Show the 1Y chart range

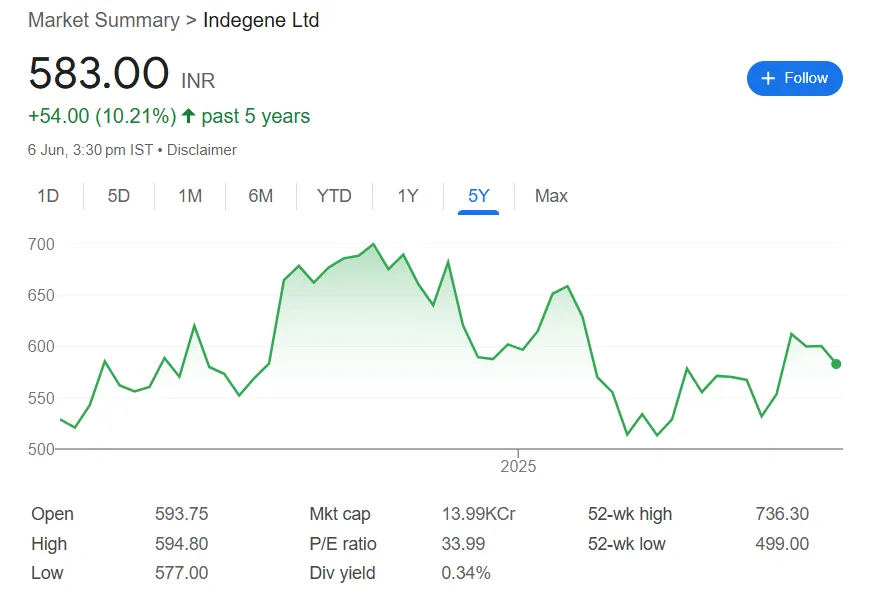408,196
